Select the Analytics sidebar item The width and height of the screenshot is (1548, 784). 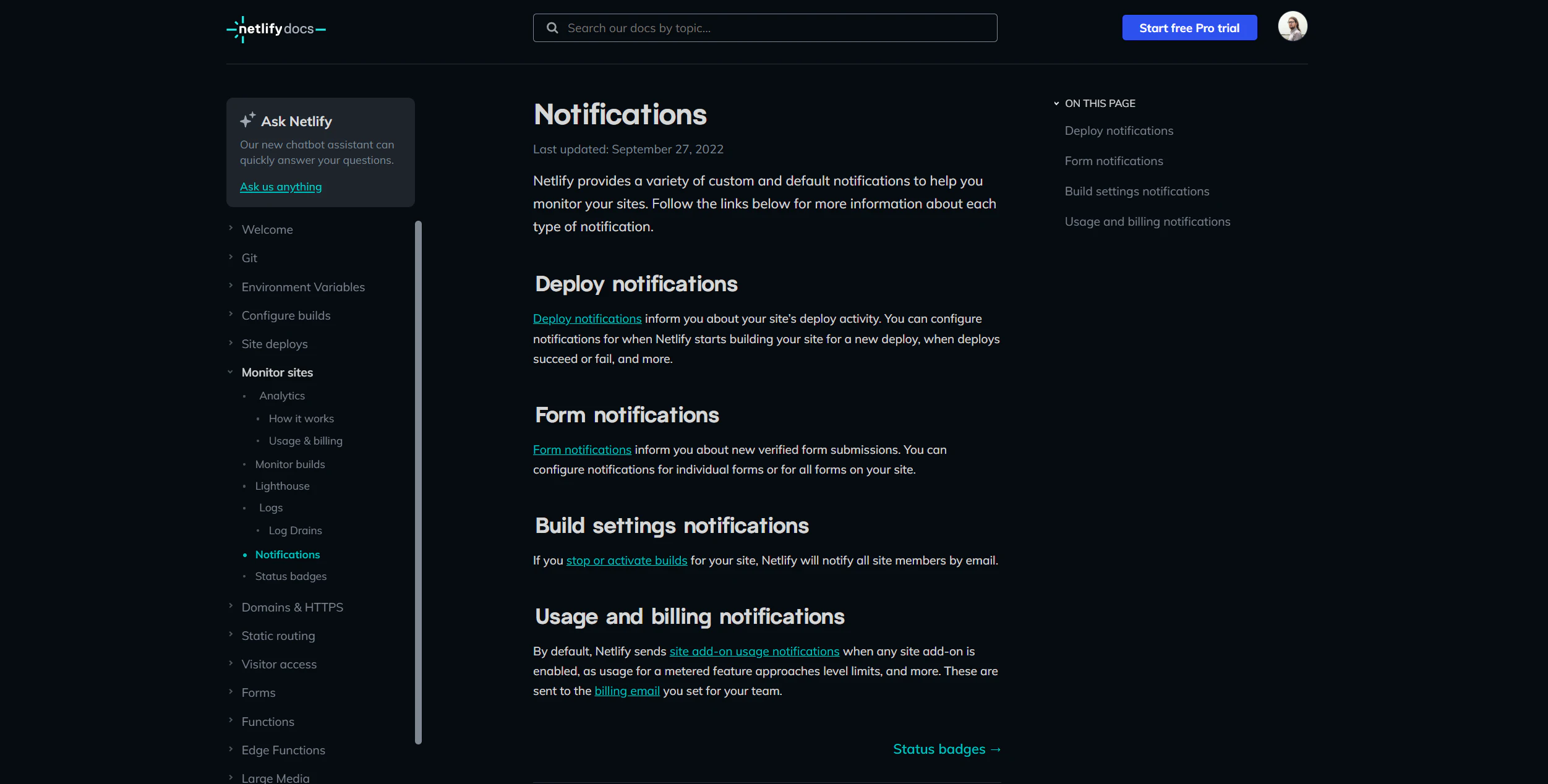[281, 395]
